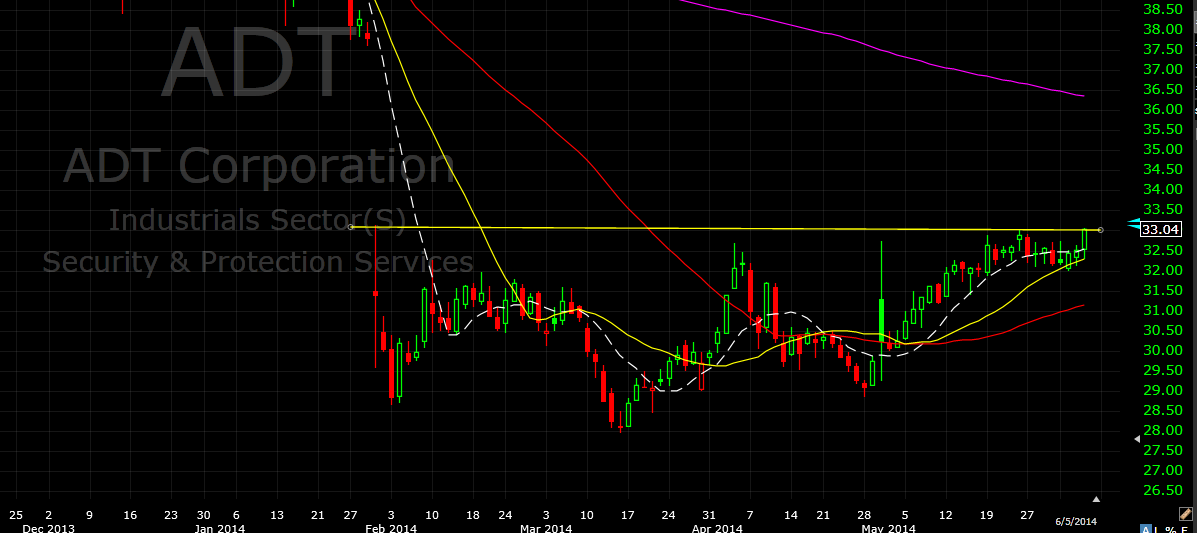Click the last green candlestick on chart

1084,240
